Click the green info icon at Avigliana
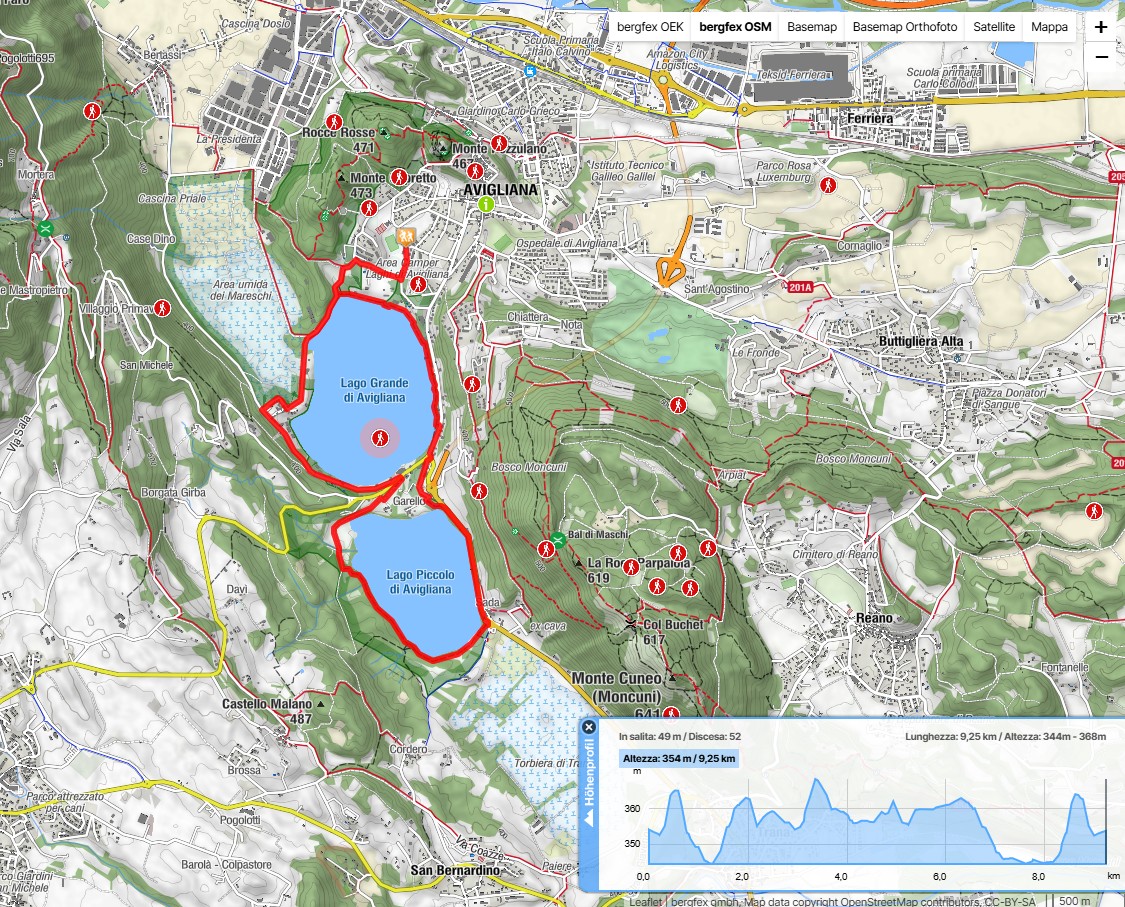Viewport: 1125px width, 907px height. [486, 205]
